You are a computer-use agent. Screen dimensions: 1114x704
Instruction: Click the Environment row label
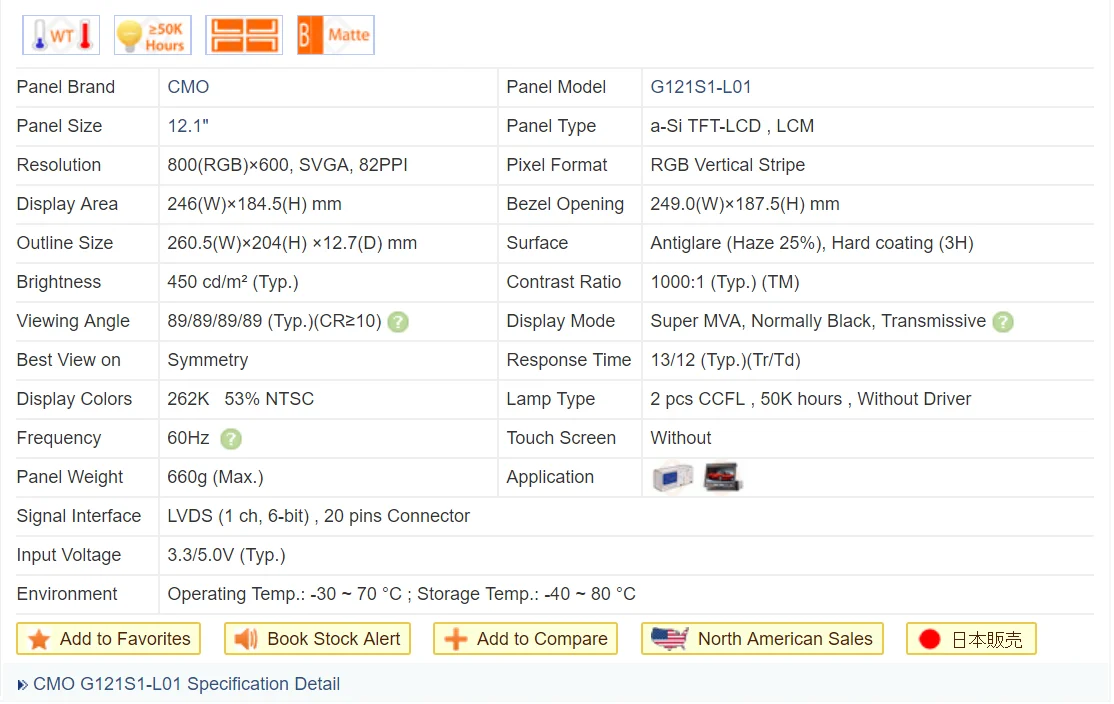(x=67, y=595)
